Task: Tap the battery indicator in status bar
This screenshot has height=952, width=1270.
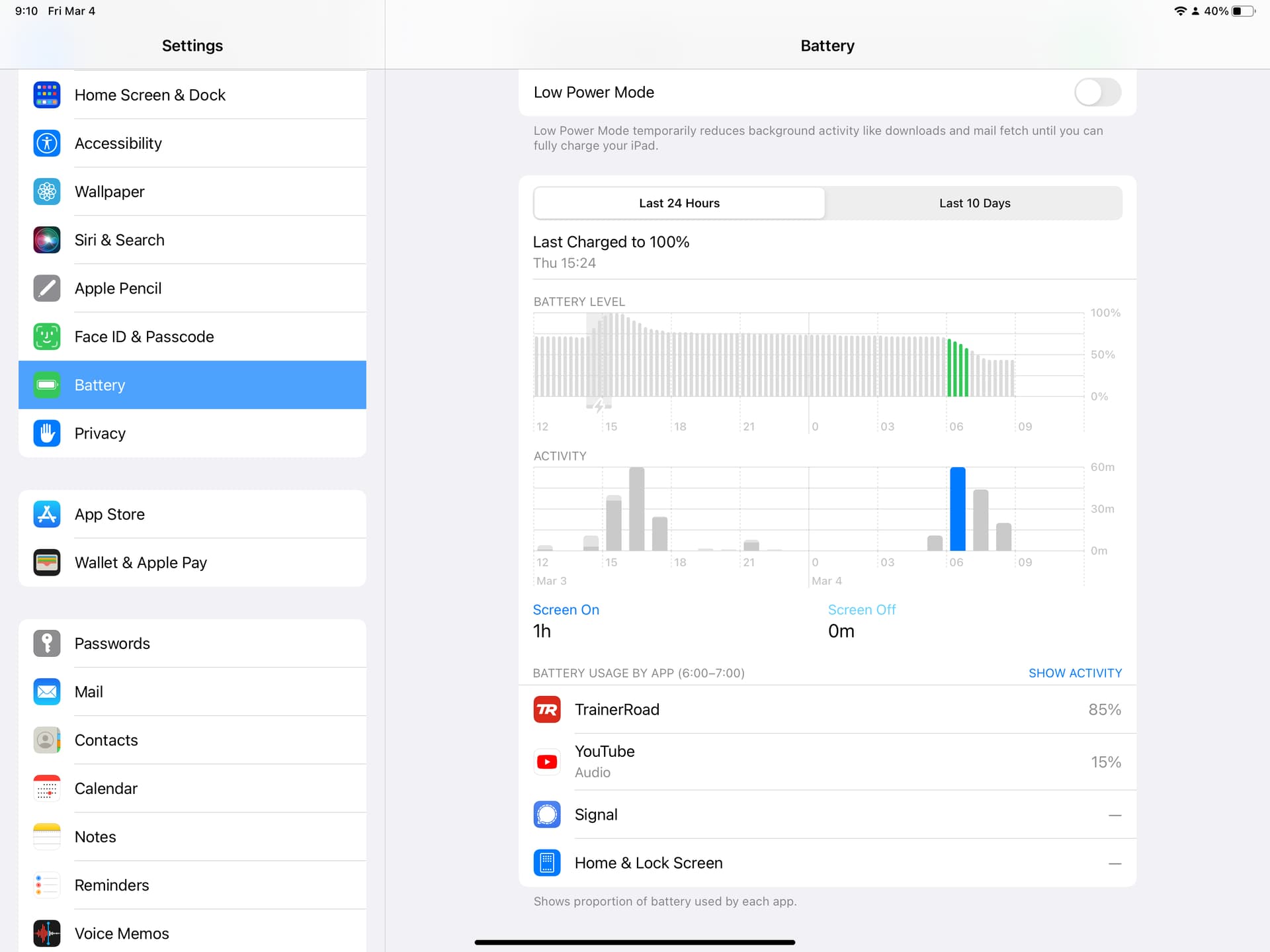Action: click(x=1244, y=11)
